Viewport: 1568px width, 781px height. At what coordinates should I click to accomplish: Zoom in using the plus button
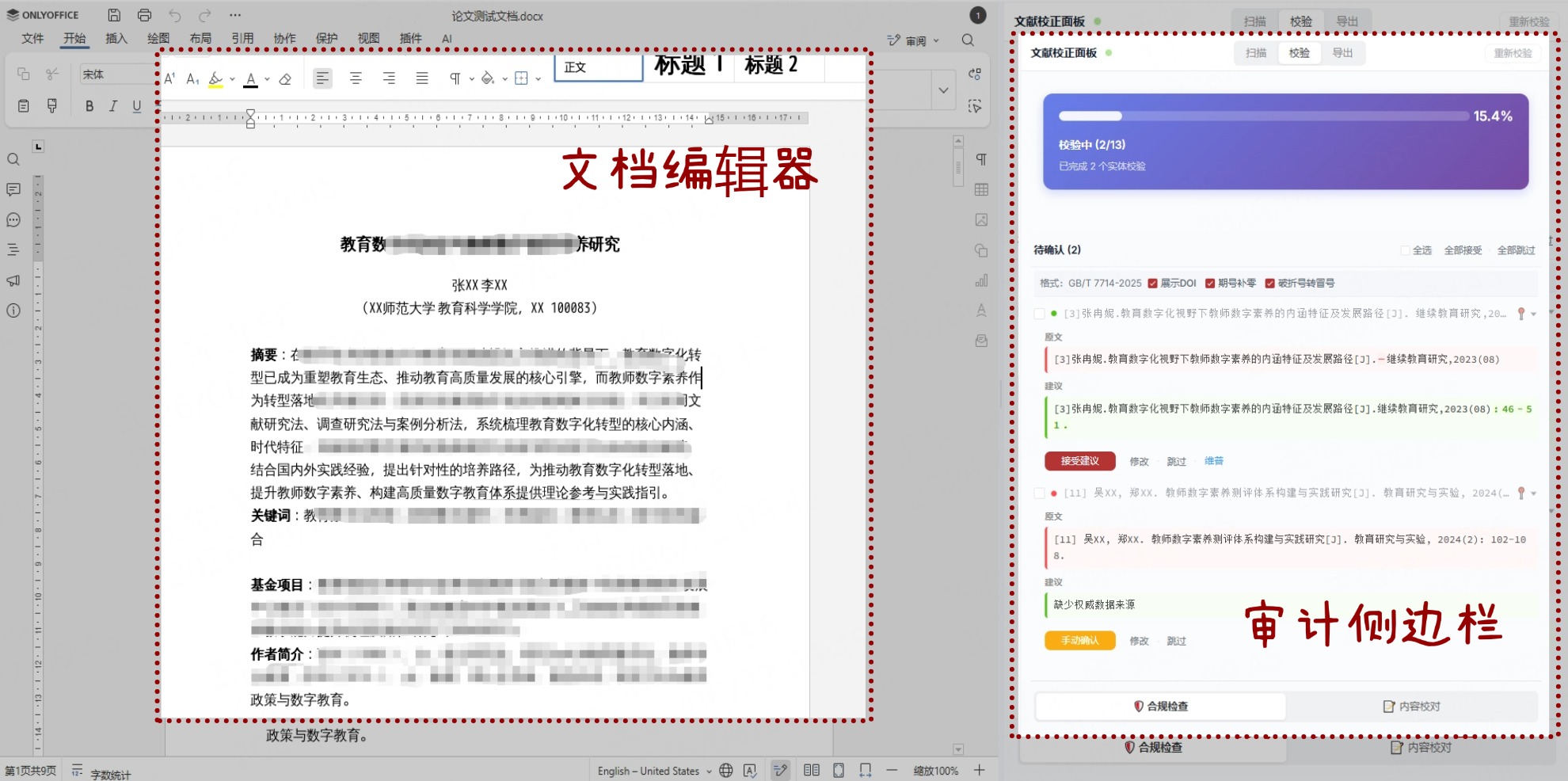coord(980,770)
